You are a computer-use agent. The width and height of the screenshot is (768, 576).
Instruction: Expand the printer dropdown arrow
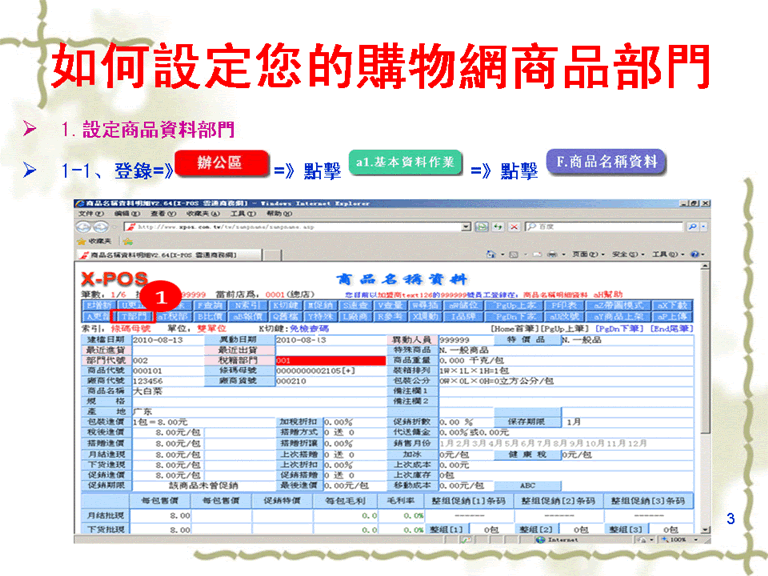click(564, 255)
